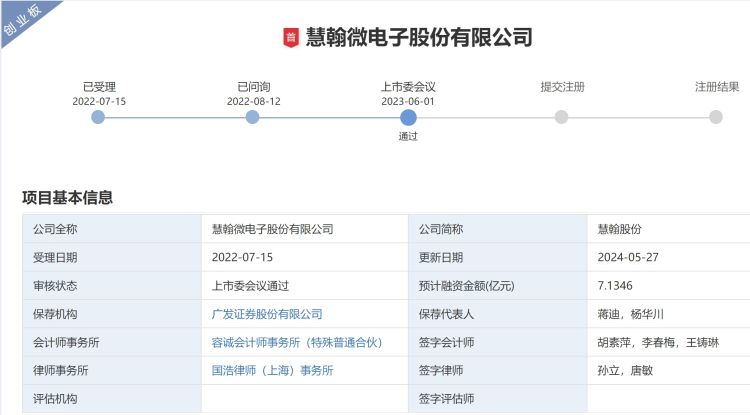Click the value 慧翰股份

coord(619,229)
